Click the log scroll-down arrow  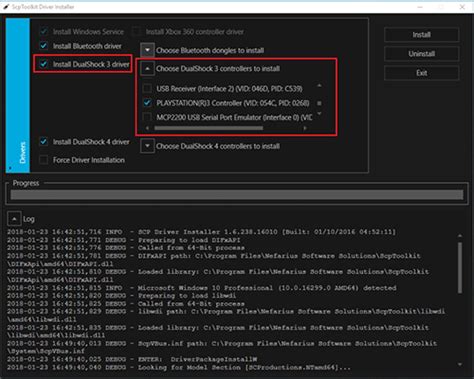pos(460,365)
